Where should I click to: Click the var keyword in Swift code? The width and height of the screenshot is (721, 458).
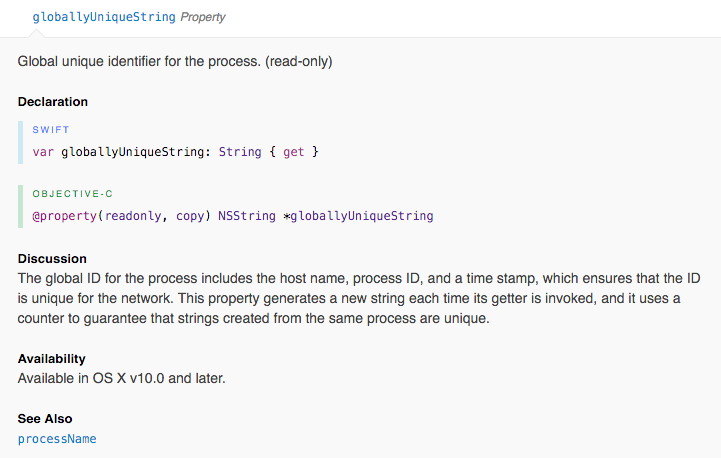pos(43,152)
